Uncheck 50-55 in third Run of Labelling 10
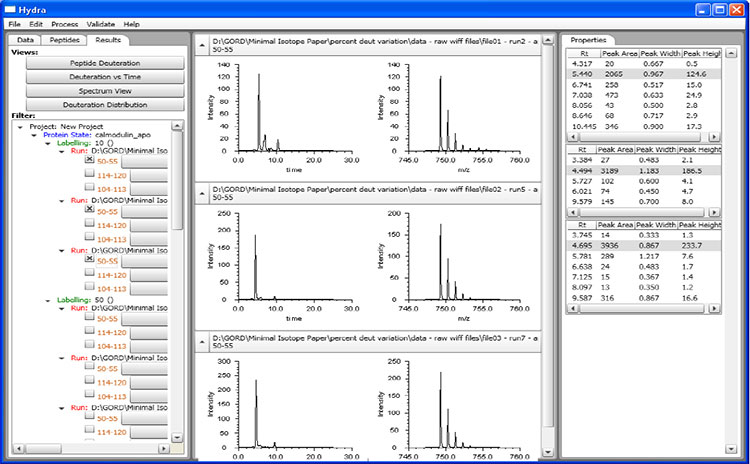750x464 pixels. (x=89, y=258)
